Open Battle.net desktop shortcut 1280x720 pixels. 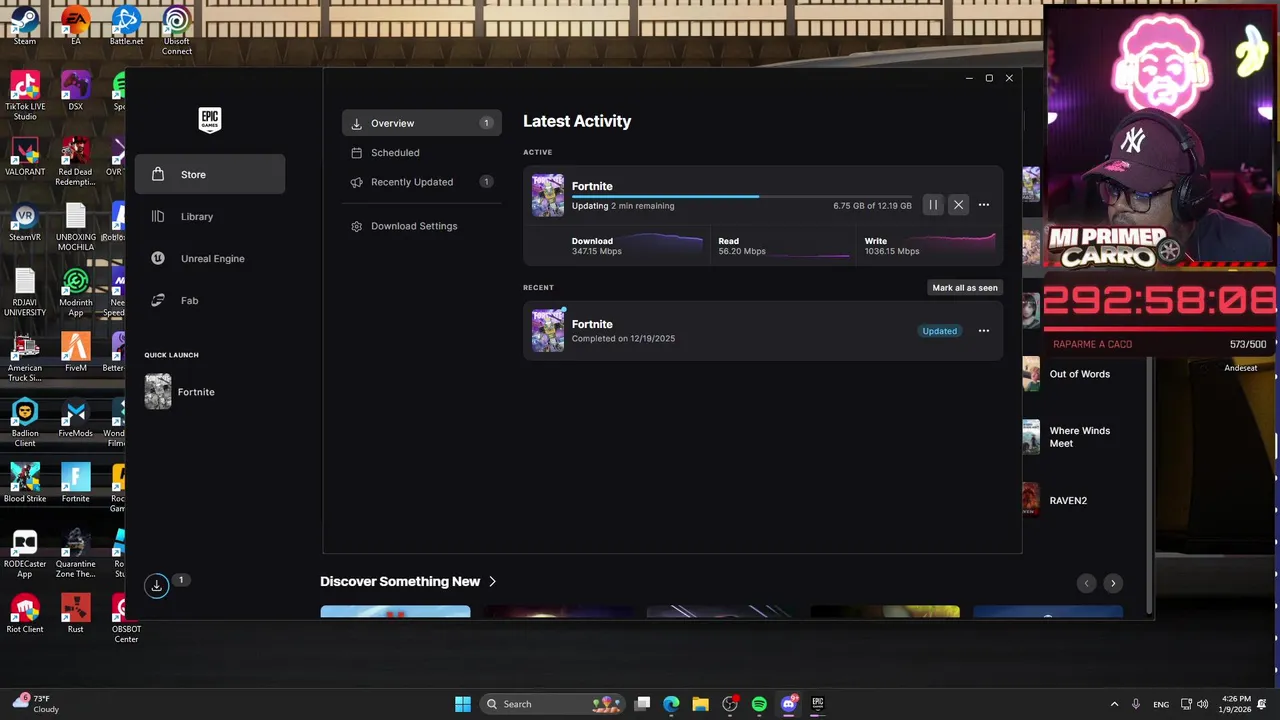coord(126,26)
